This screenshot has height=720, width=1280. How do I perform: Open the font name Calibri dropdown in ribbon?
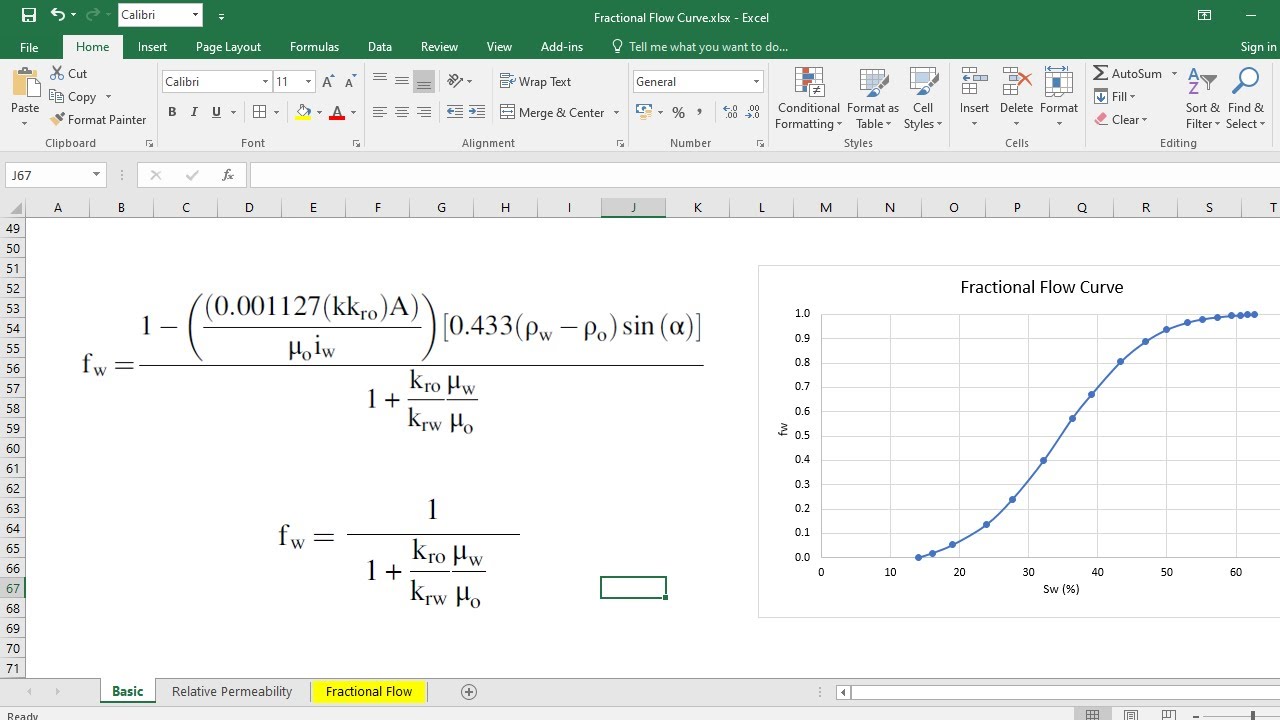click(266, 82)
